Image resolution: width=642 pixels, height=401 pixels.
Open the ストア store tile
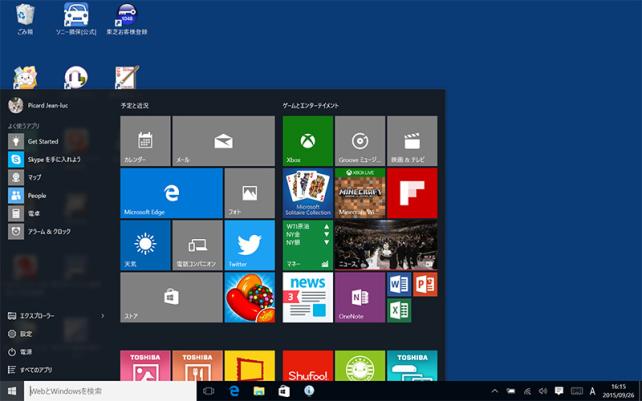tap(172, 297)
